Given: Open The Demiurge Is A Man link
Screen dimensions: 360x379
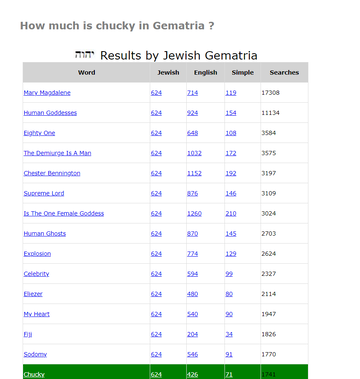Looking at the screenshot, I should coord(57,153).
